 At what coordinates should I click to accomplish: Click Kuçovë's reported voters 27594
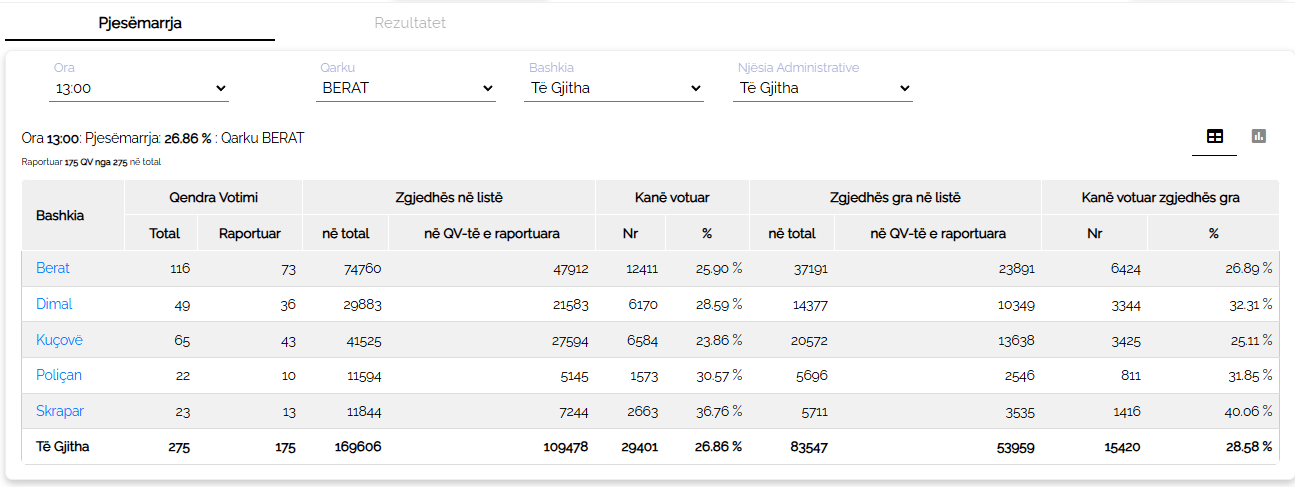click(568, 340)
